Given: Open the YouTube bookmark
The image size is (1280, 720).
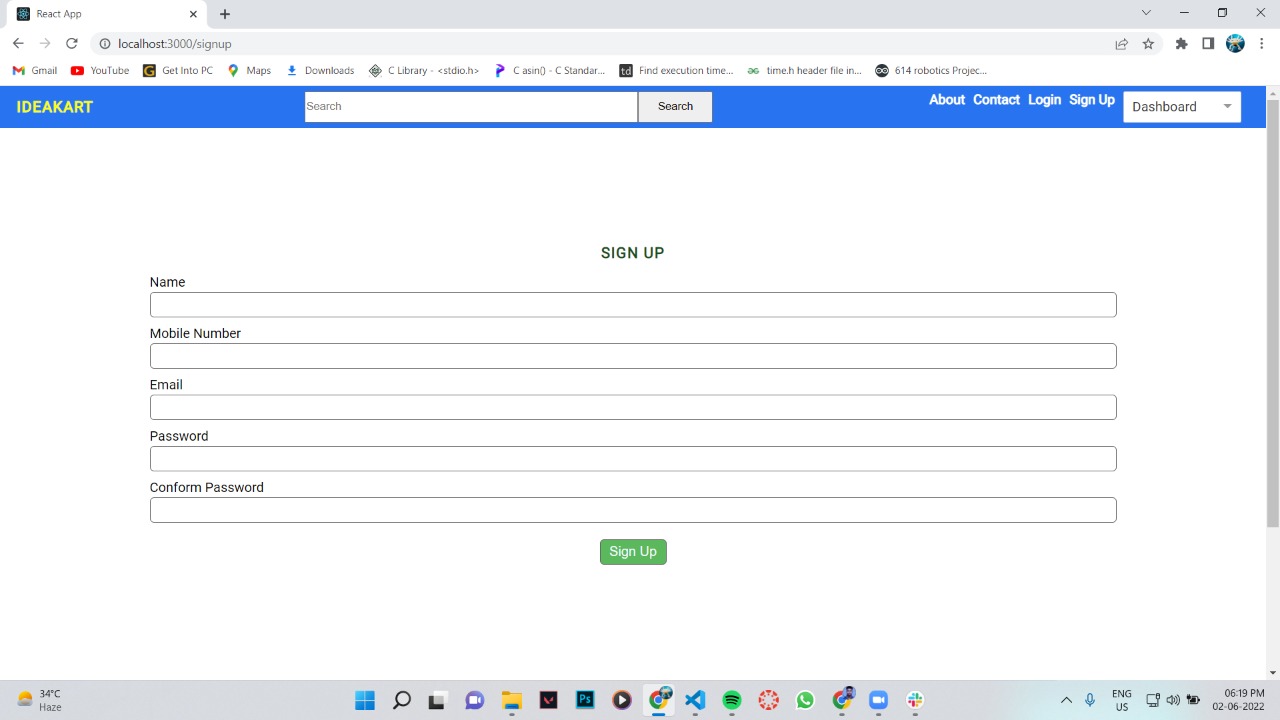Looking at the screenshot, I should tap(99, 70).
